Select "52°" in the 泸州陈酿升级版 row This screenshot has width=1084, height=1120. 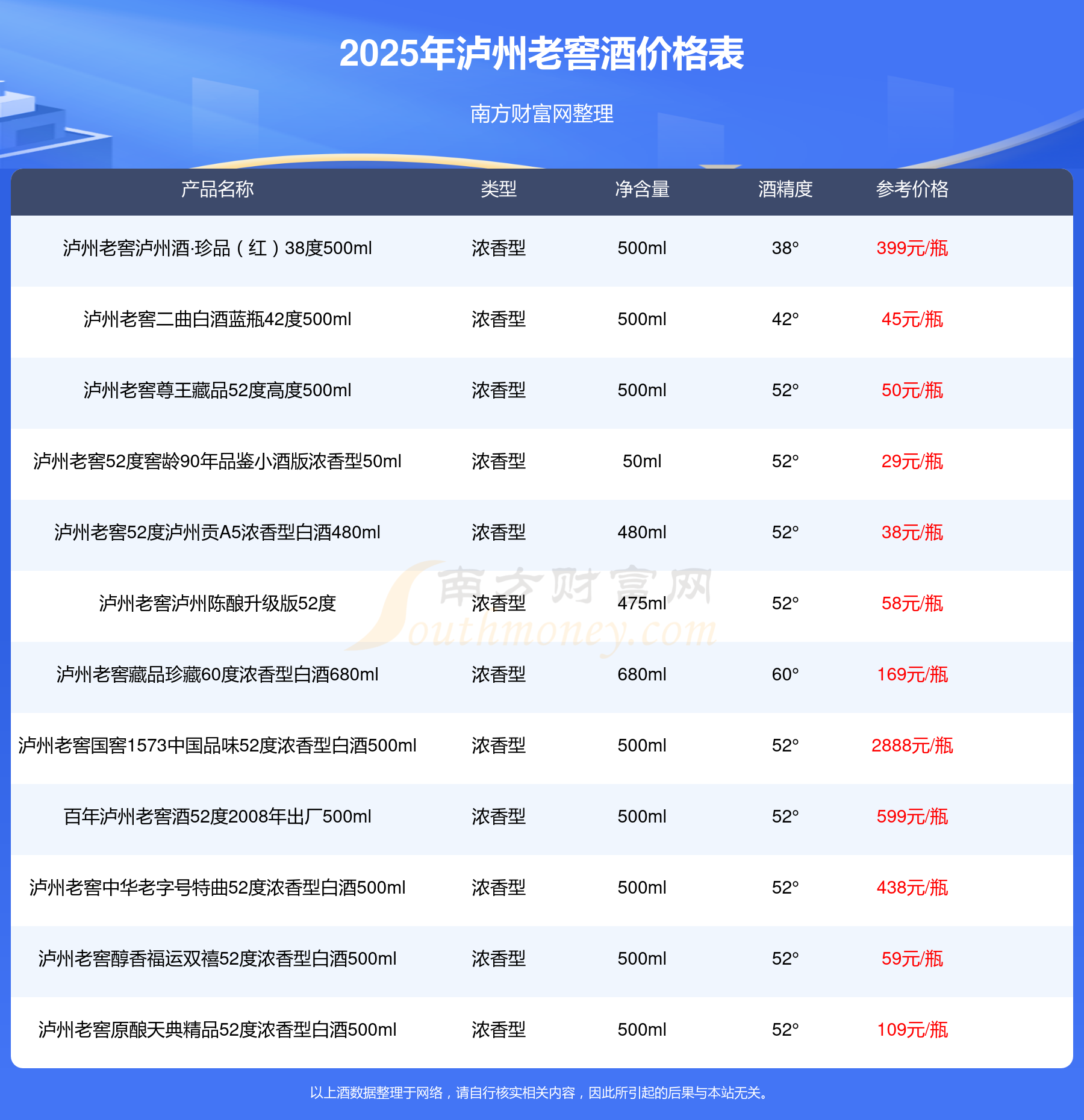point(785,603)
